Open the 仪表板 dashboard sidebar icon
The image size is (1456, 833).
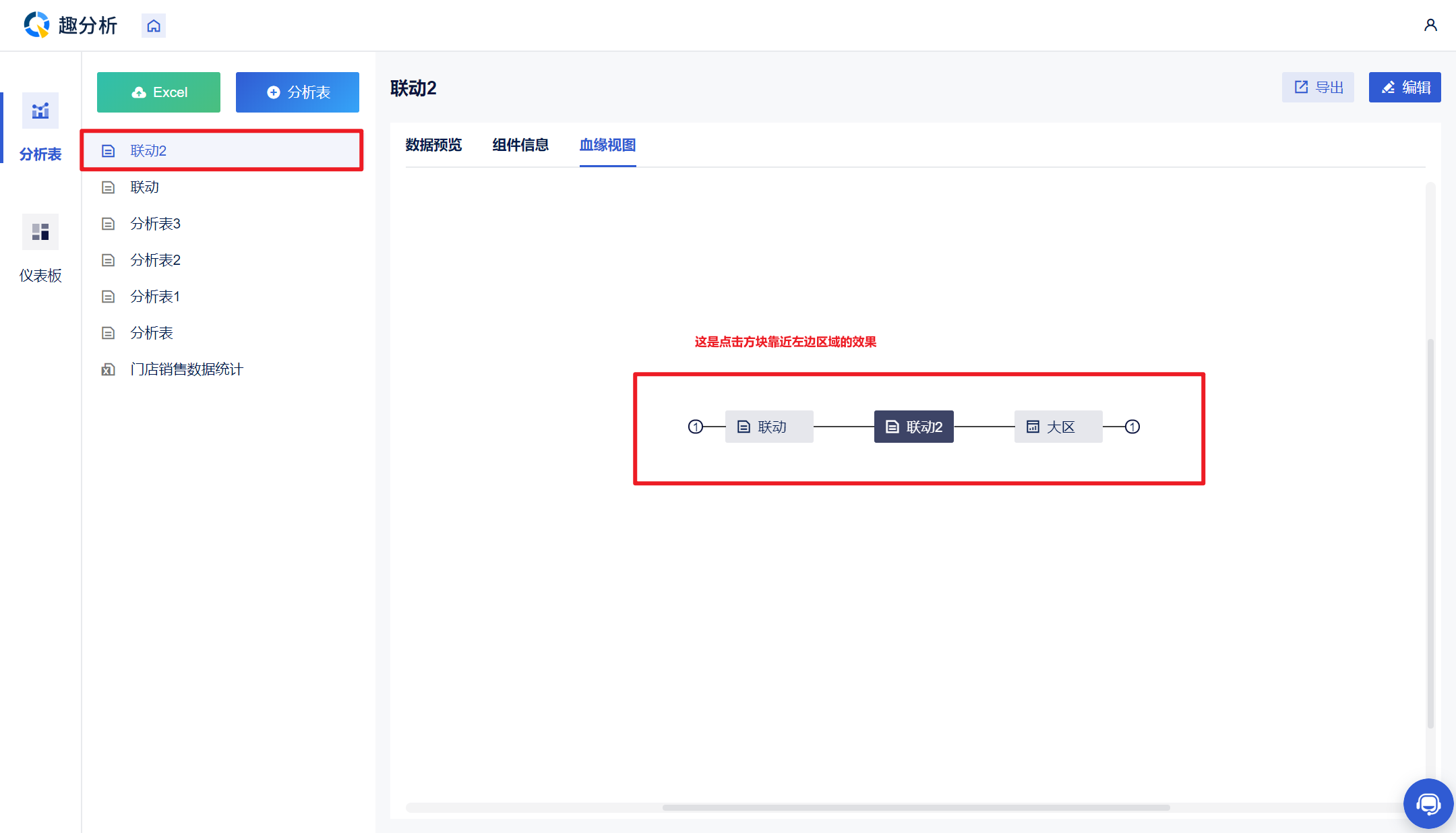[40, 232]
